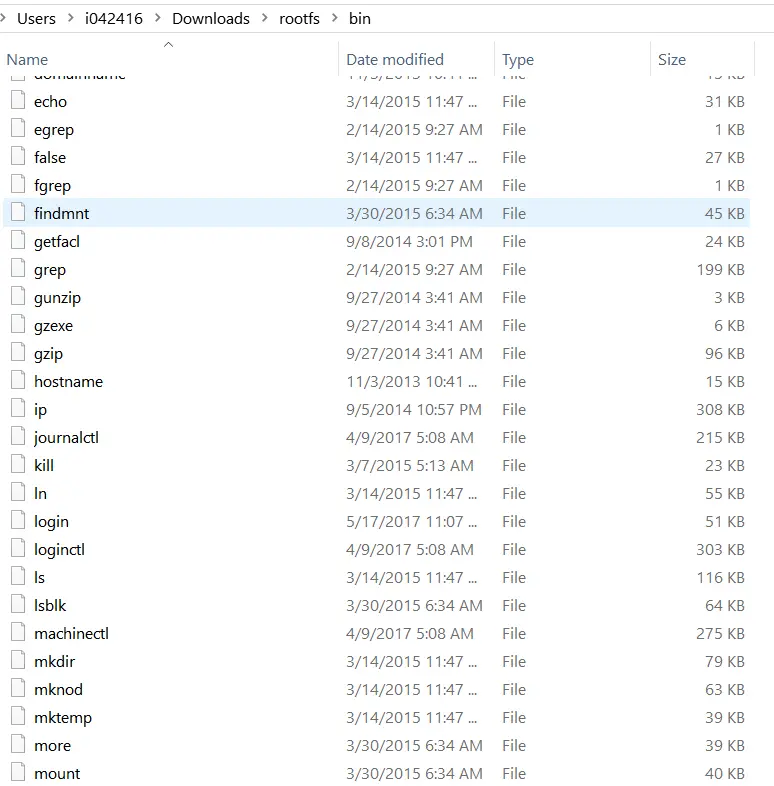Expand the chevron after Downloads in breadcrumb
The height and width of the screenshot is (786, 774).
pyautogui.click(x=265, y=18)
